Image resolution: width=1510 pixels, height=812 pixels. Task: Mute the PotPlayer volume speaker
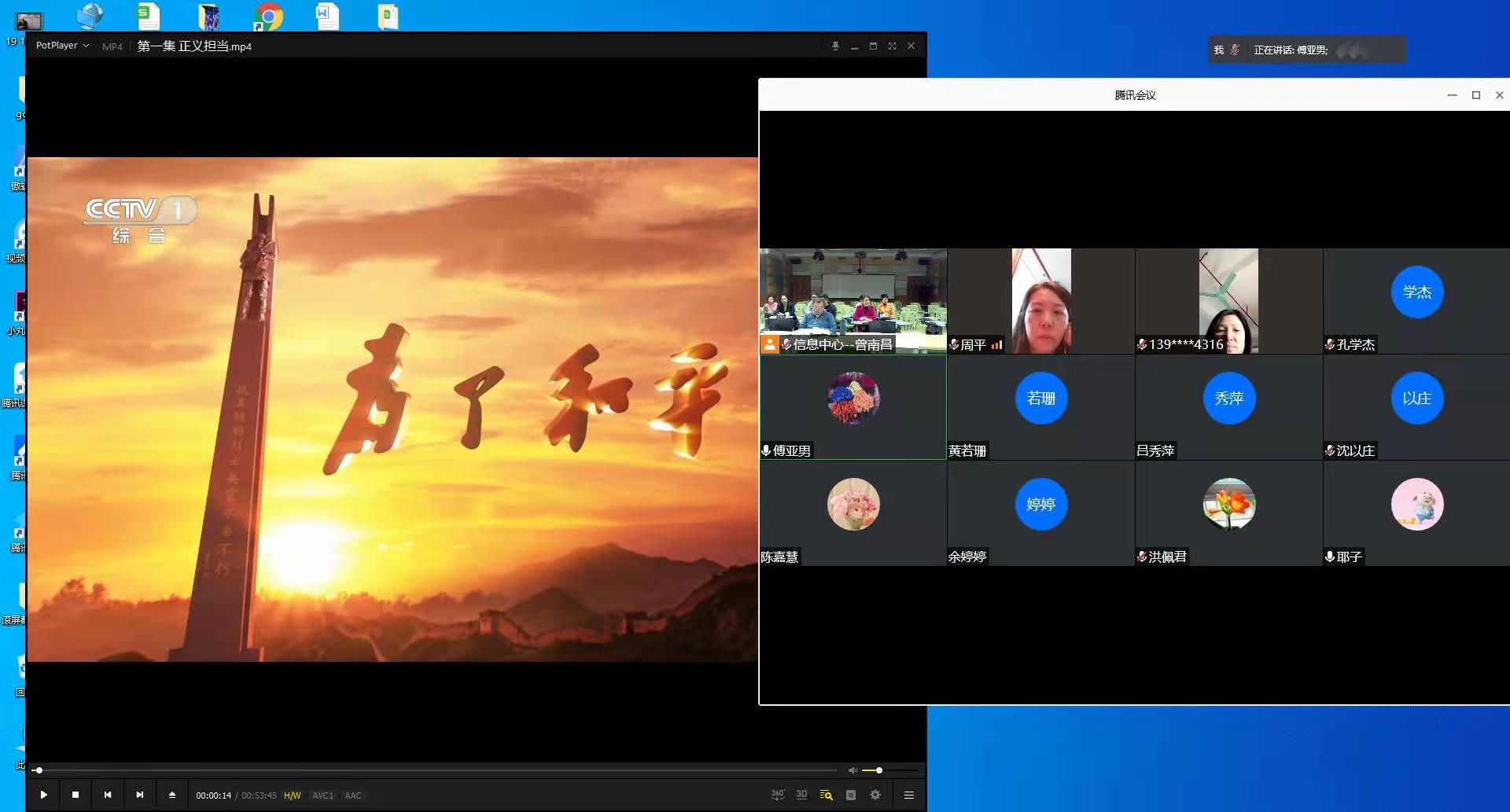pyautogui.click(x=853, y=770)
